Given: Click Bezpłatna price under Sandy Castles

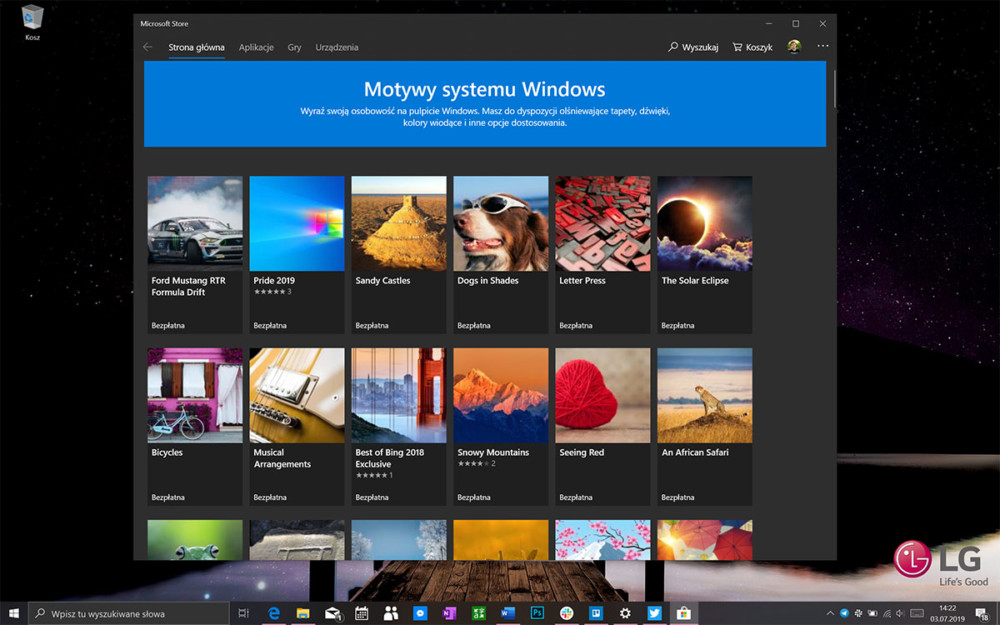Looking at the screenshot, I should point(372,325).
